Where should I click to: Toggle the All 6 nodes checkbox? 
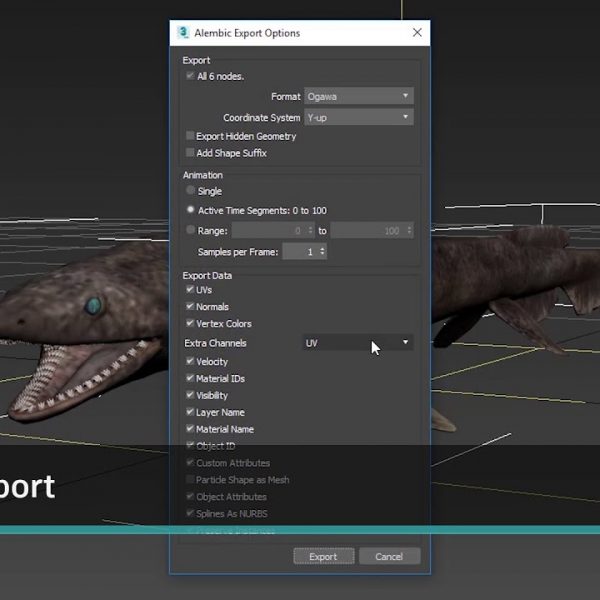point(190,76)
